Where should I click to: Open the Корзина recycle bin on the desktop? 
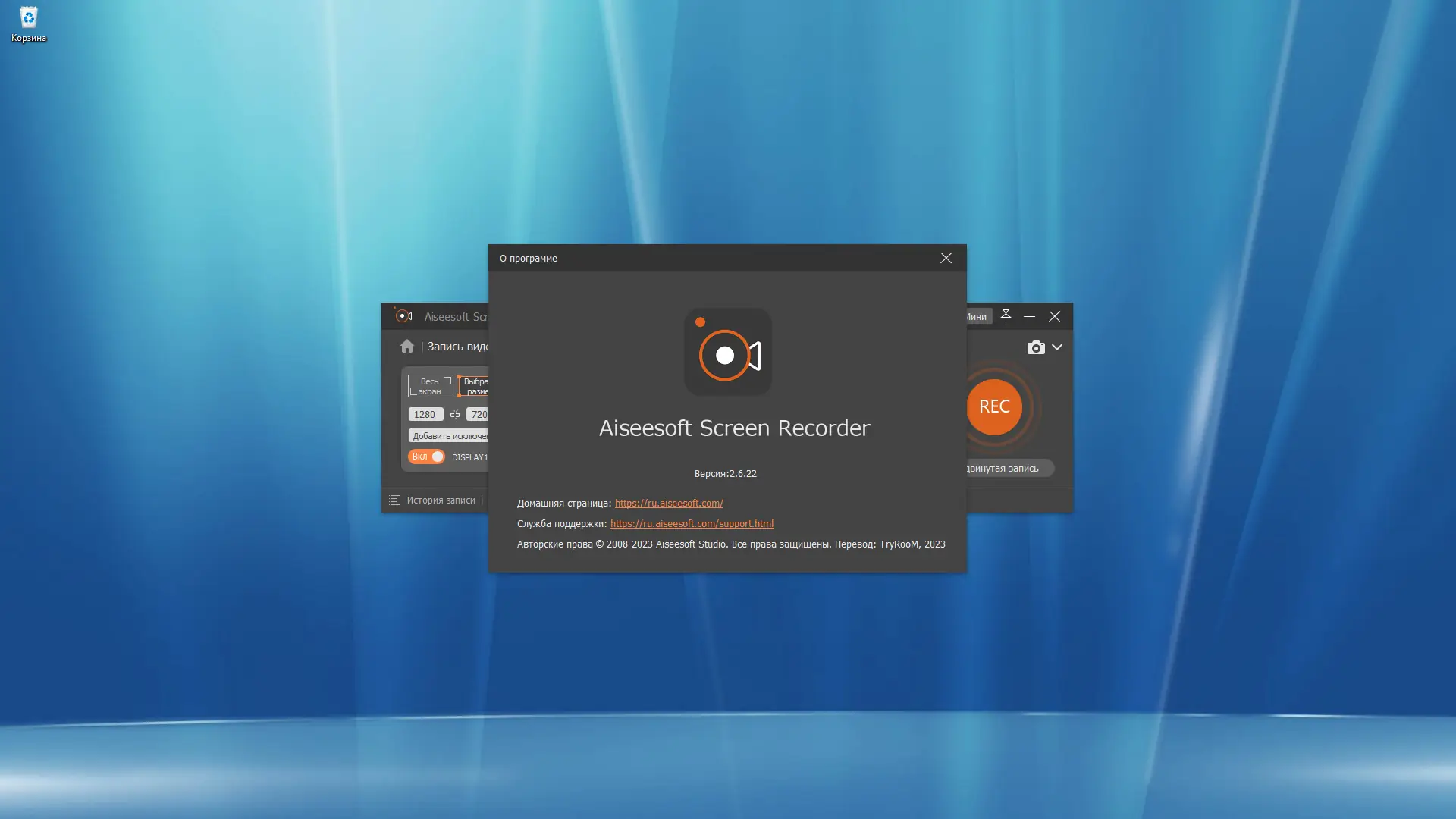28,17
